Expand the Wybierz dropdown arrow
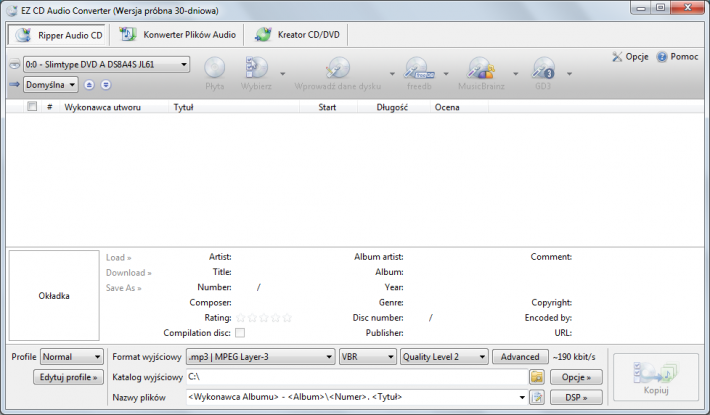The height and width of the screenshot is (415, 710). [x=283, y=73]
